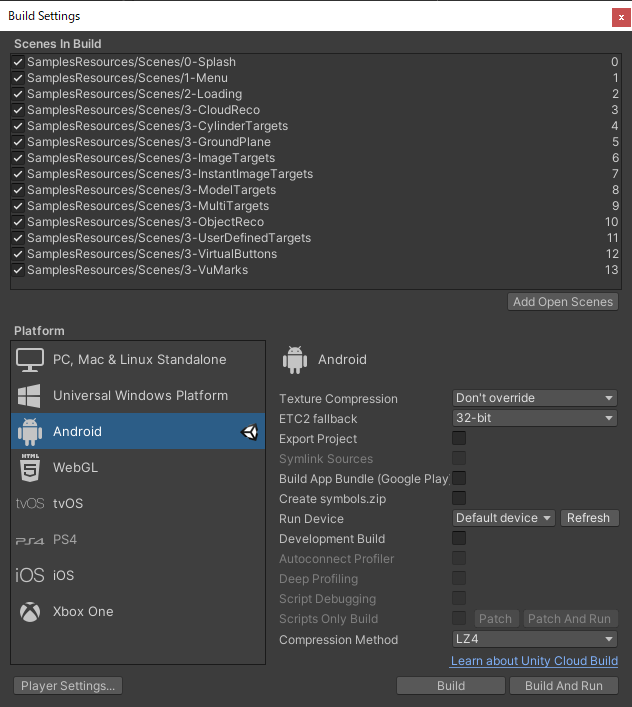The height and width of the screenshot is (707, 632).
Task: Select Universal Windows Platform entry
Action: (x=138, y=395)
